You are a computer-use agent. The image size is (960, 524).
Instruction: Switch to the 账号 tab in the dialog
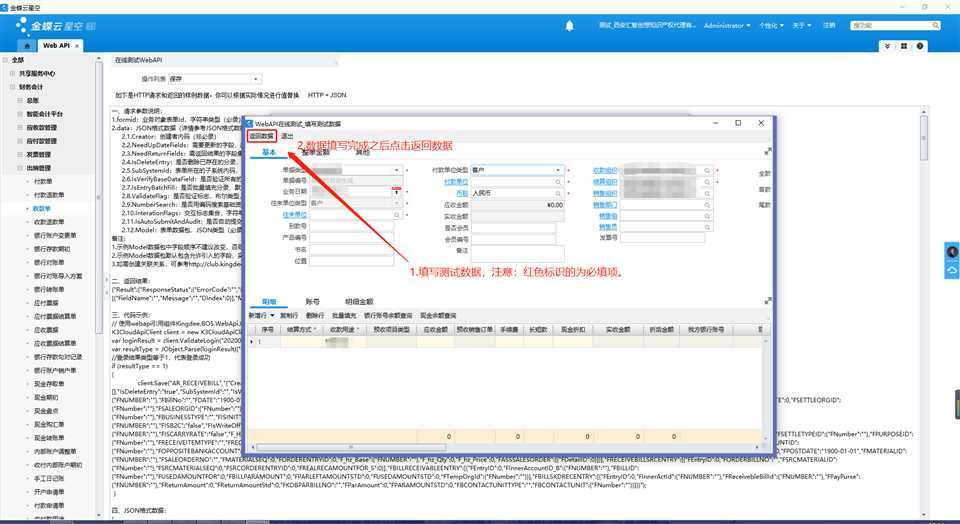click(312, 301)
